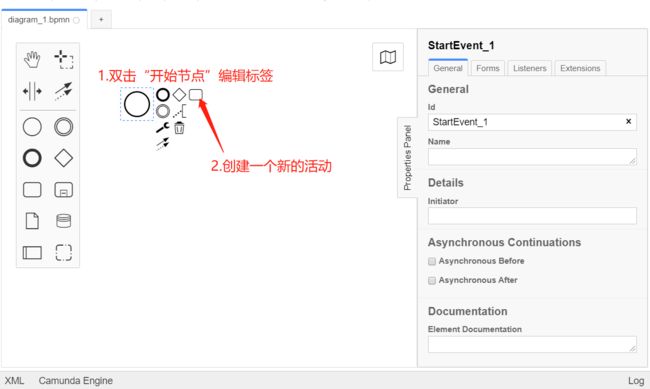Open the Log panel
Viewport: 650px width, 389px height.
click(x=635, y=381)
